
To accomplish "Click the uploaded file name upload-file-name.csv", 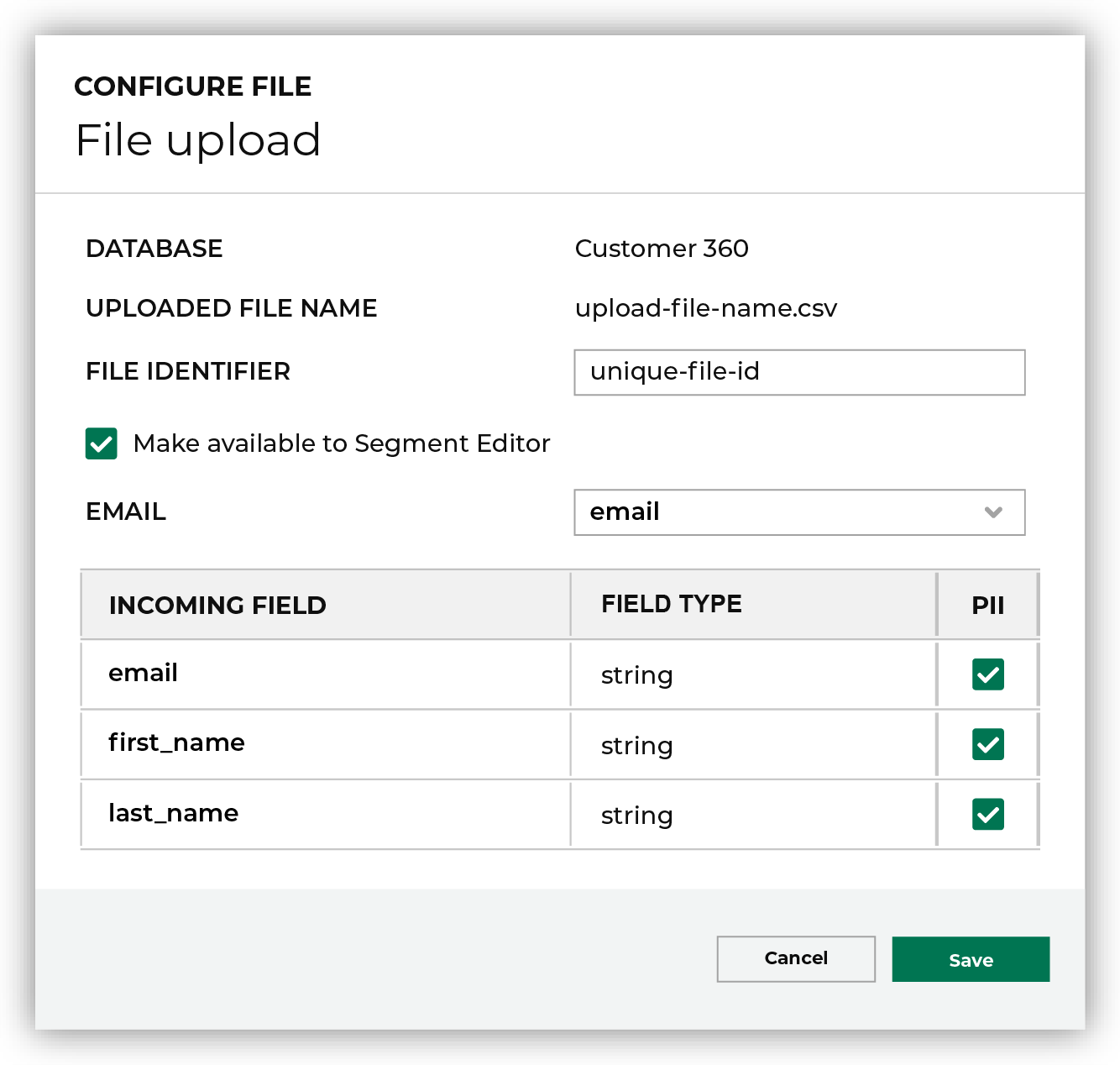I will click(x=705, y=308).
